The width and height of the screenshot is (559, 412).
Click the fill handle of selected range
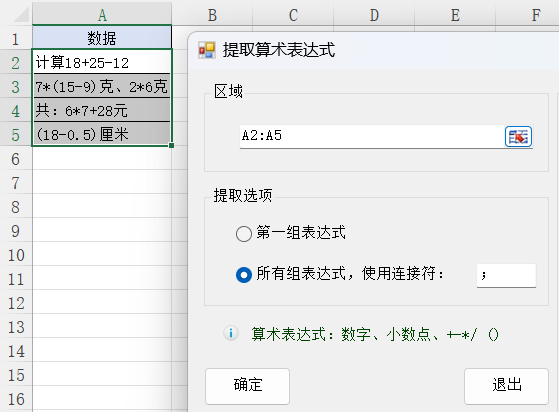(171, 145)
